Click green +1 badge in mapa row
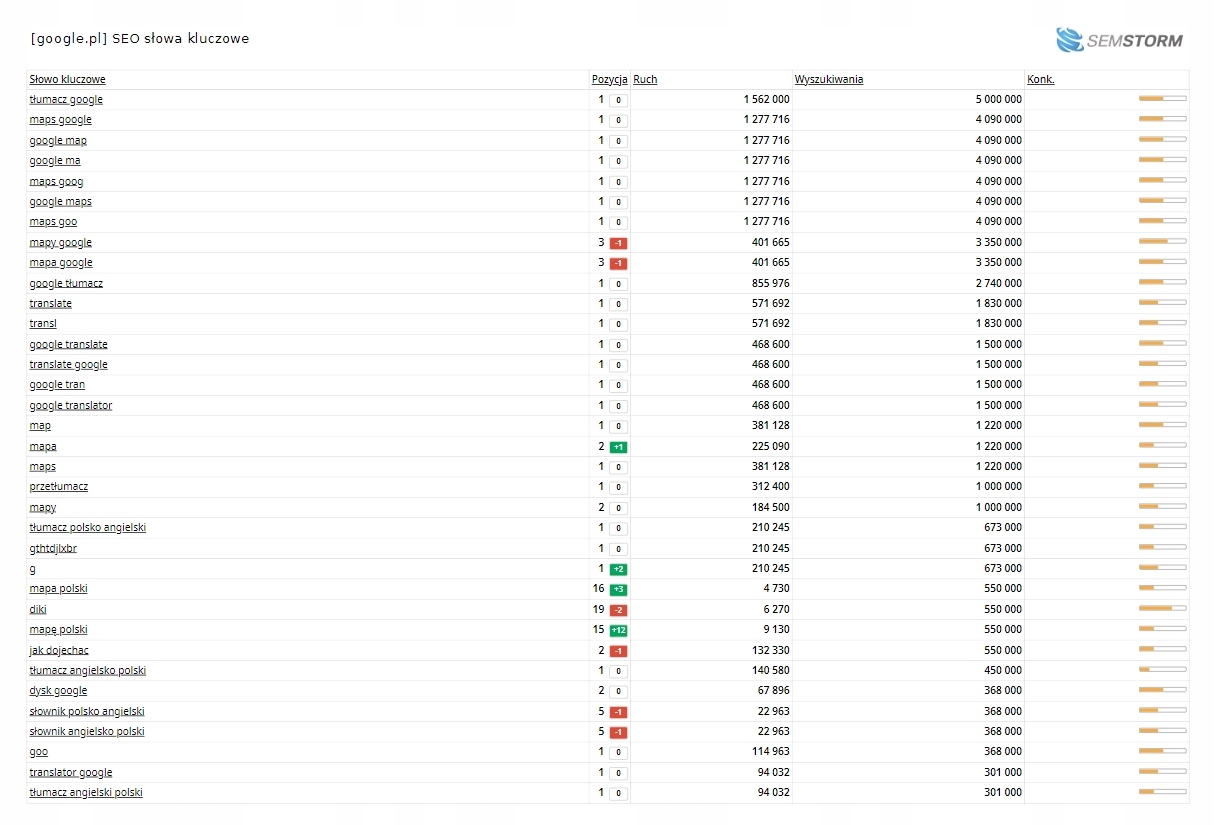 pos(618,447)
